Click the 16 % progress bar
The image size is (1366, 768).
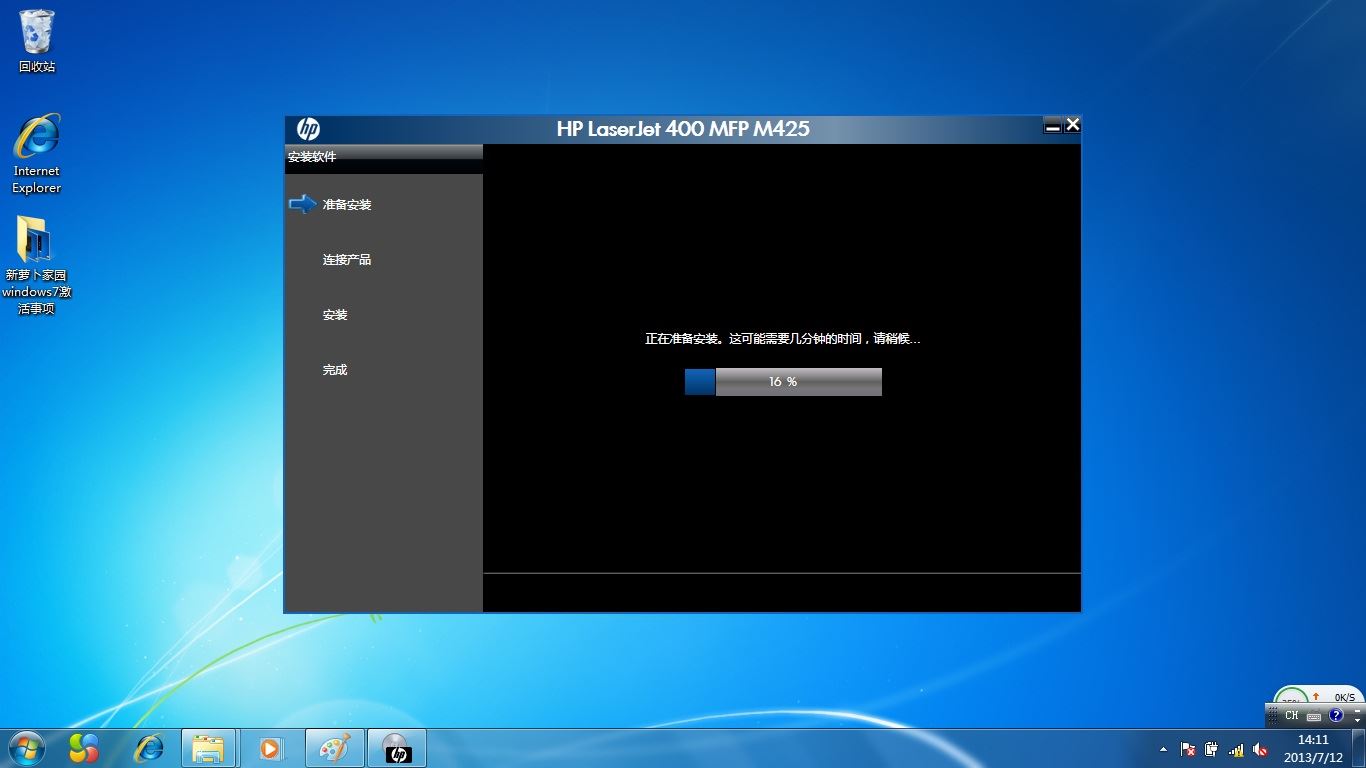pos(783,382)
